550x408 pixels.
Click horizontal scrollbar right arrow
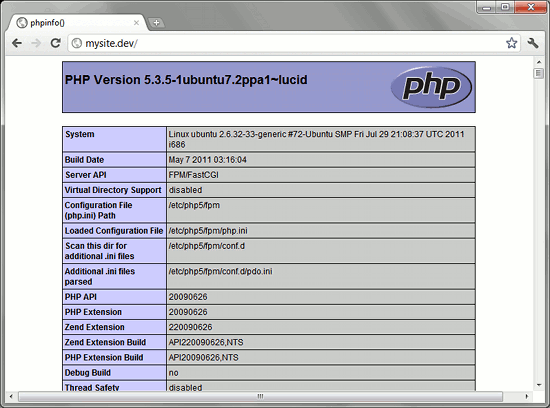click(x=526, y=396)
